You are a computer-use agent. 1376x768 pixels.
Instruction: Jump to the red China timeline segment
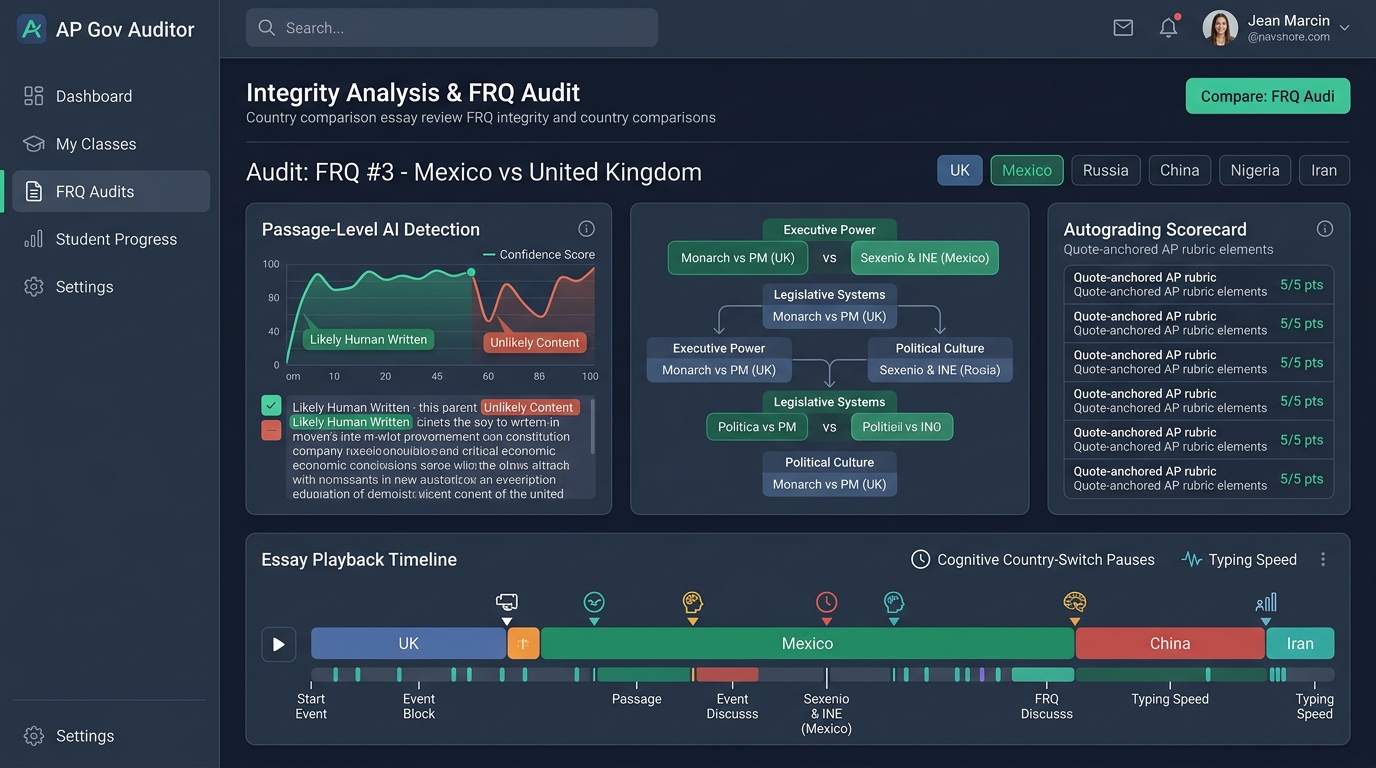pos(1170,644)
